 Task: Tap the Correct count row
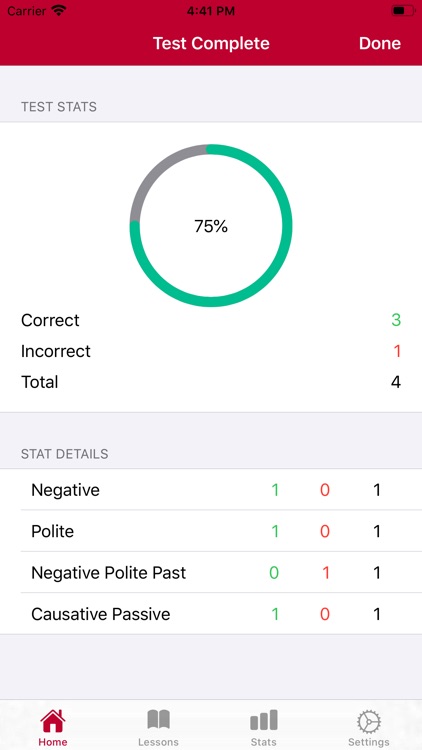pyautogui.click(x=211, y=320)
